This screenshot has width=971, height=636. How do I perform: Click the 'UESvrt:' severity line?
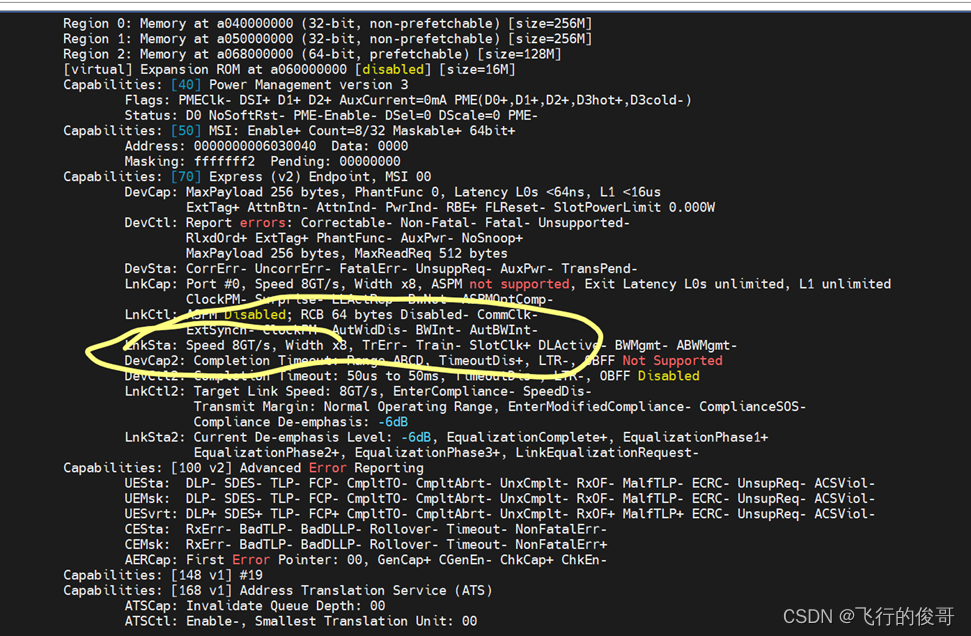tap(500, 514)
